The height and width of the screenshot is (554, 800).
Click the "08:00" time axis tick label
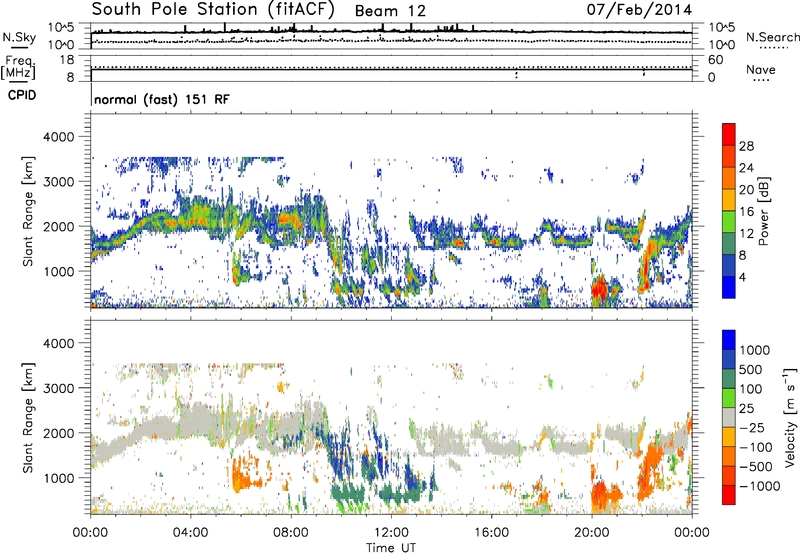[x=291, y=533]
